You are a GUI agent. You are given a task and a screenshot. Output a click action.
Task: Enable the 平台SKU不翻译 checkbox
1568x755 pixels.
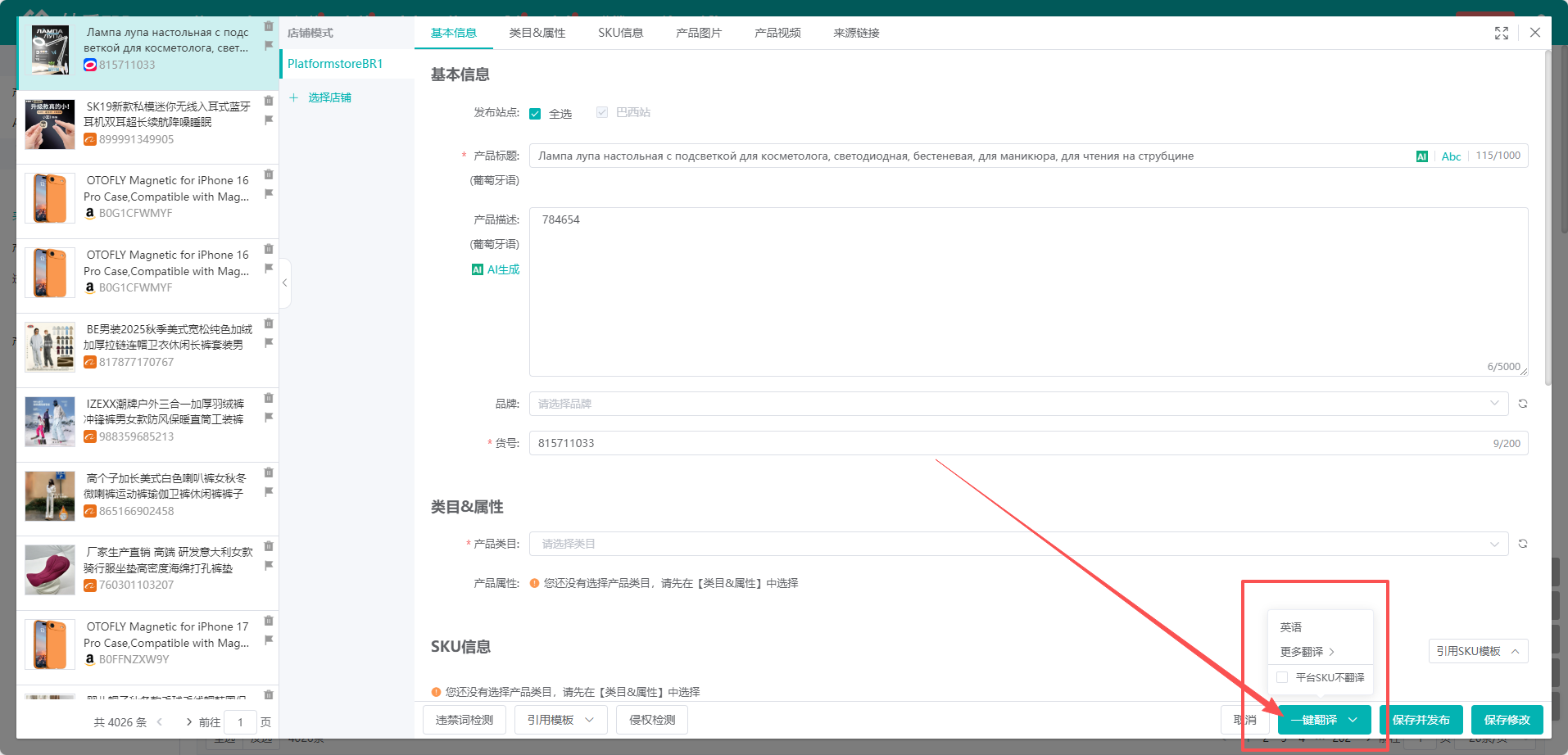coord(1281,677)
